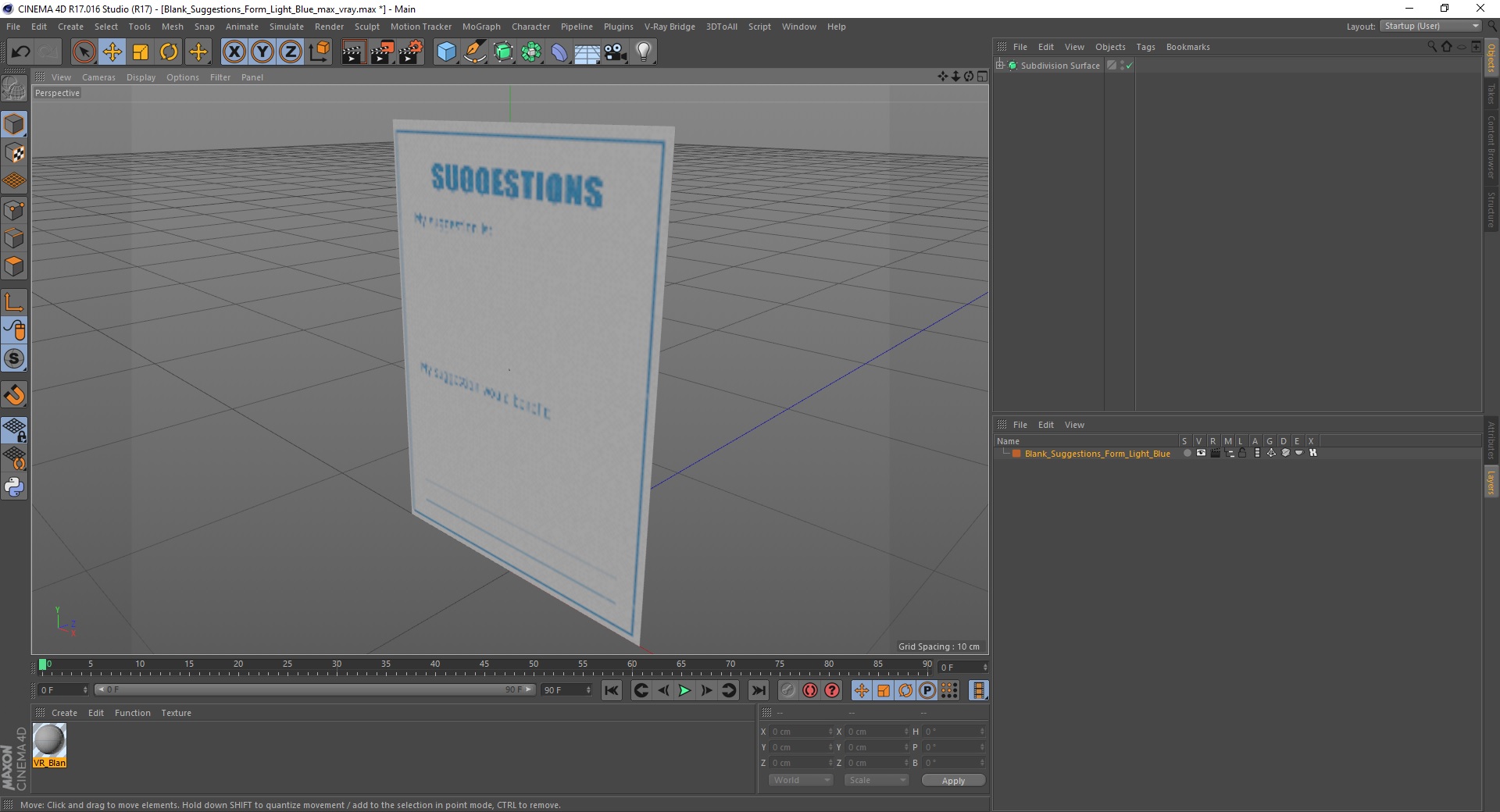Open the Floor environment icon
Viewport: 1500px width, 812px height.
coord(587,52)
